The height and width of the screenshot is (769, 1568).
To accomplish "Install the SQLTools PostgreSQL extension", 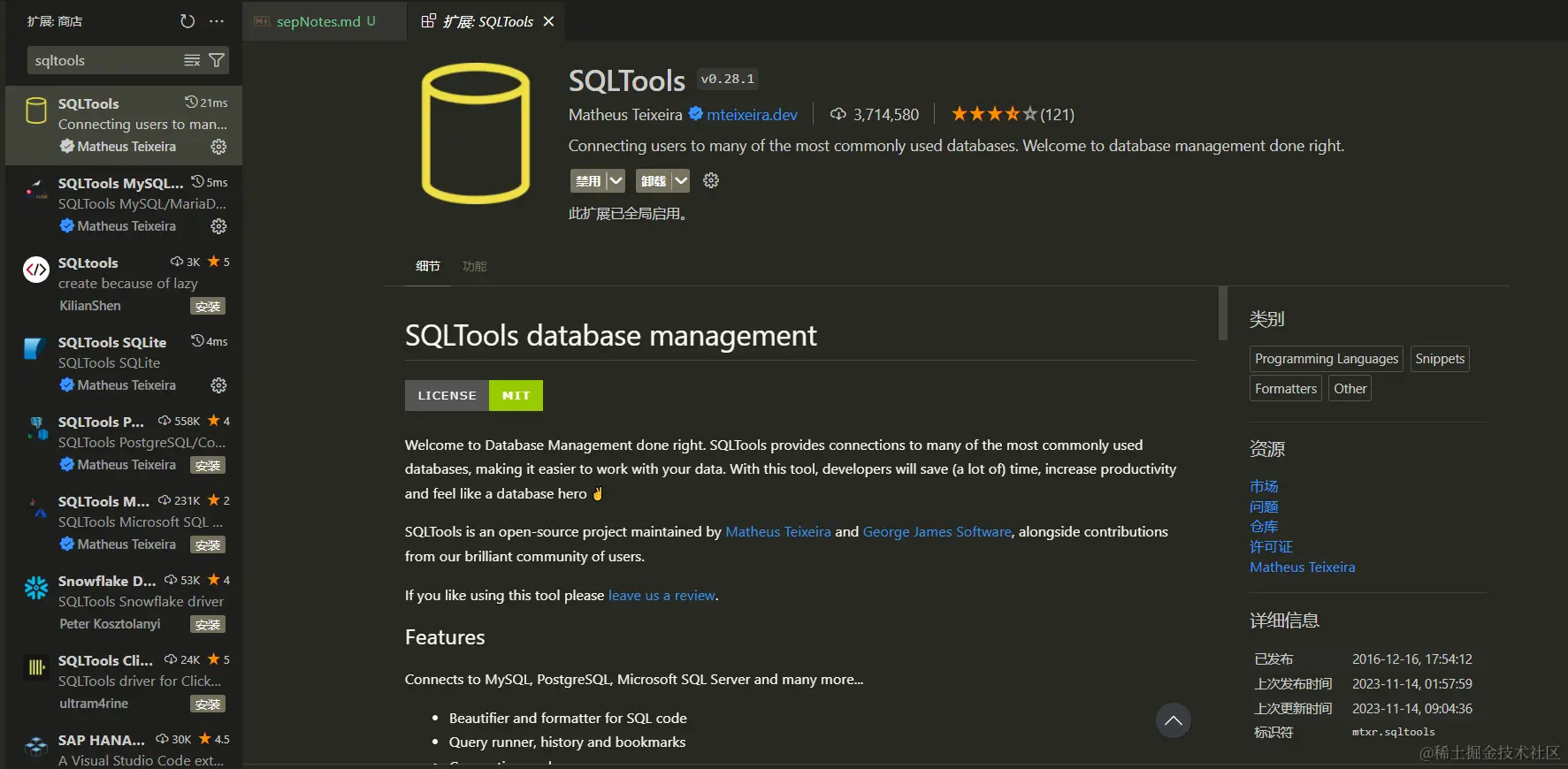I will tap(208, 466).
